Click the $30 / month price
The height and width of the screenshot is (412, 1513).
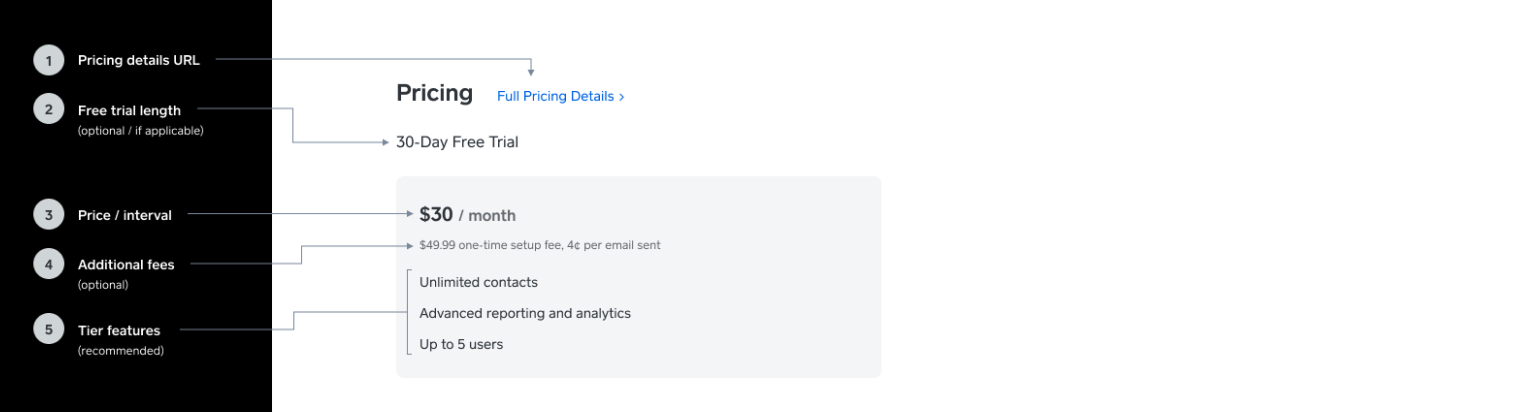(467, 214)
